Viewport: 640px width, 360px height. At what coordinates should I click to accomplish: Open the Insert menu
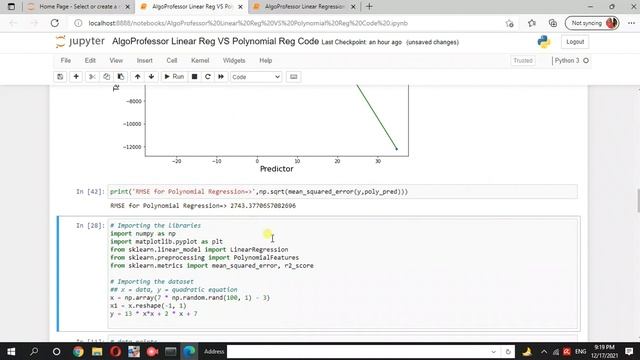[144, 60]
